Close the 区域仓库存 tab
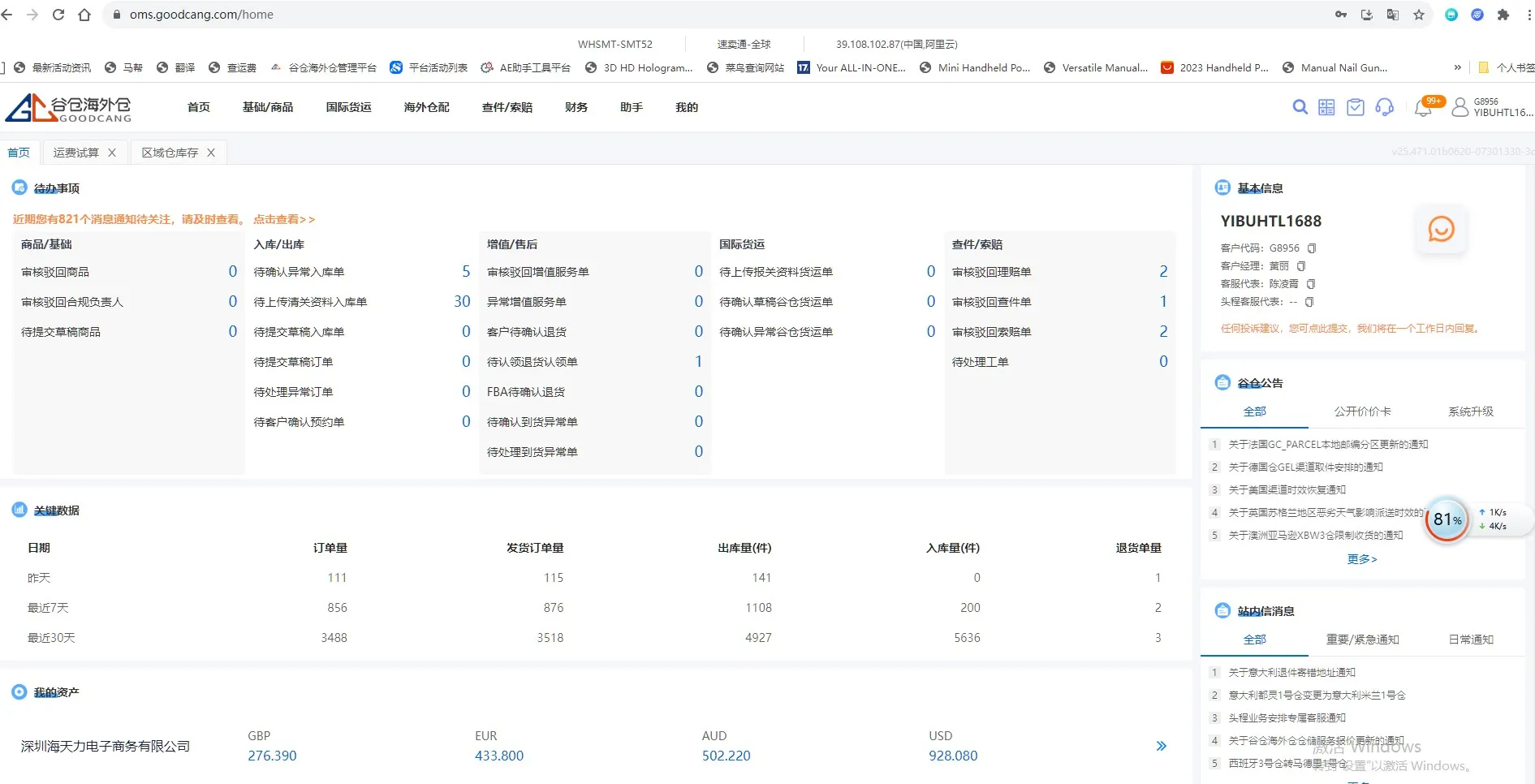The width and height of the screenshot is (1535, 784). click(211, 153)
